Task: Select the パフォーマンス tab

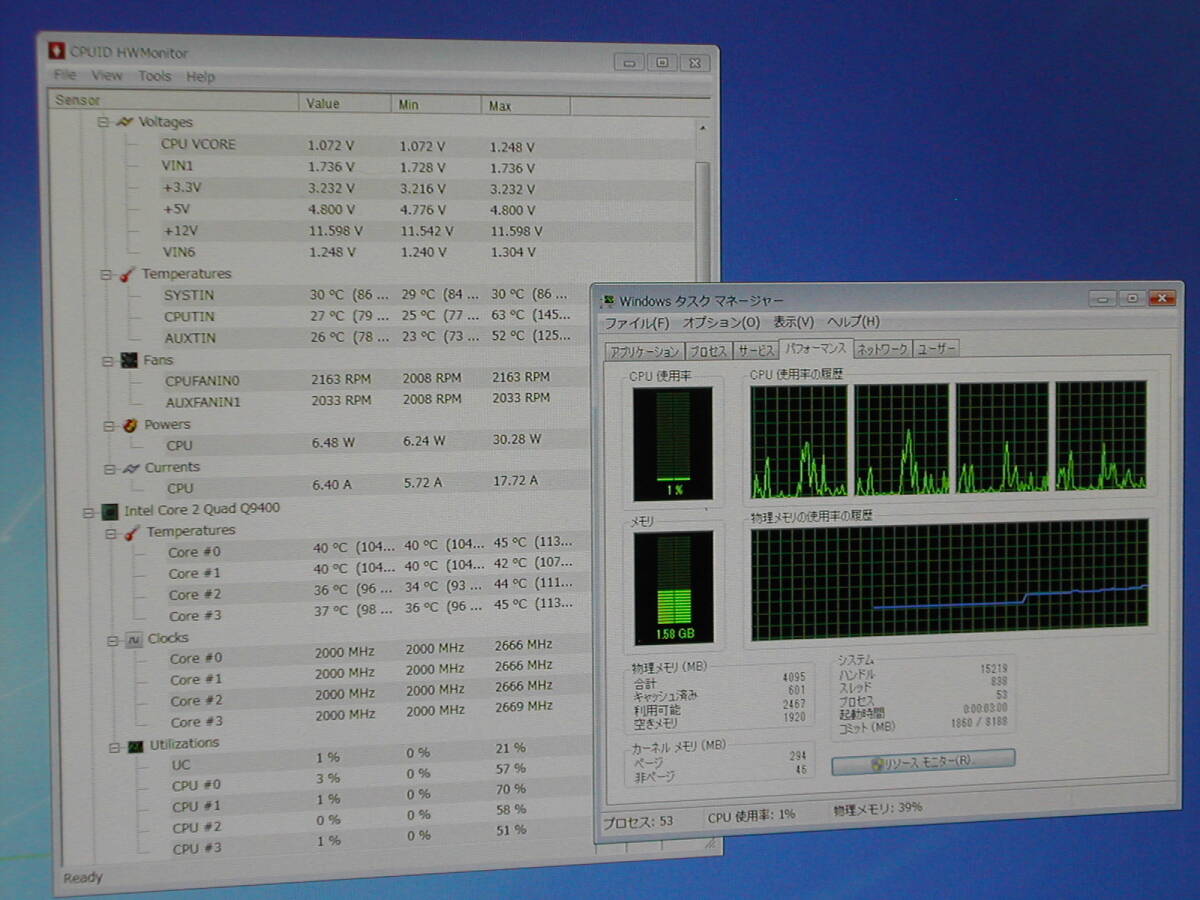Action: pyautogui.click(x=815, y=348)
